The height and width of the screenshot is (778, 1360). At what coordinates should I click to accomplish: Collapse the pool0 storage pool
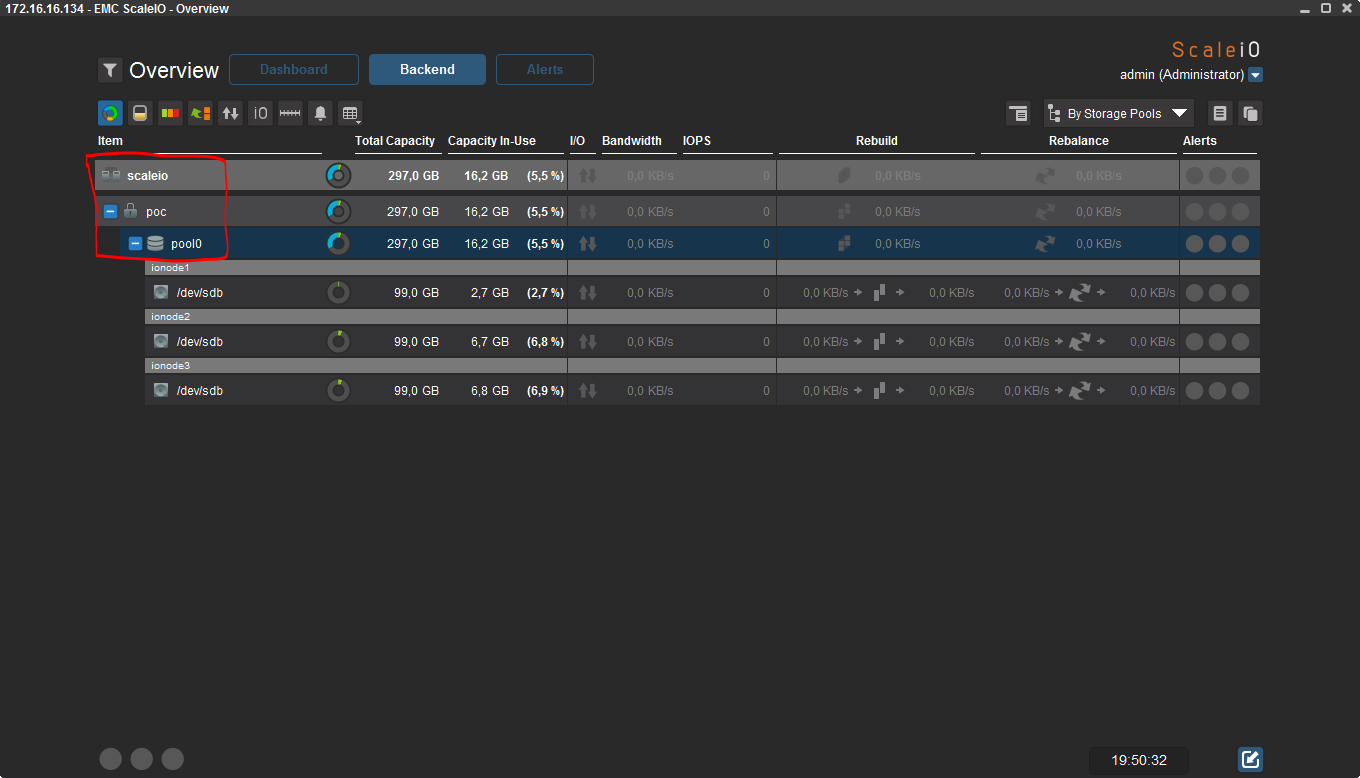(135, 244)
